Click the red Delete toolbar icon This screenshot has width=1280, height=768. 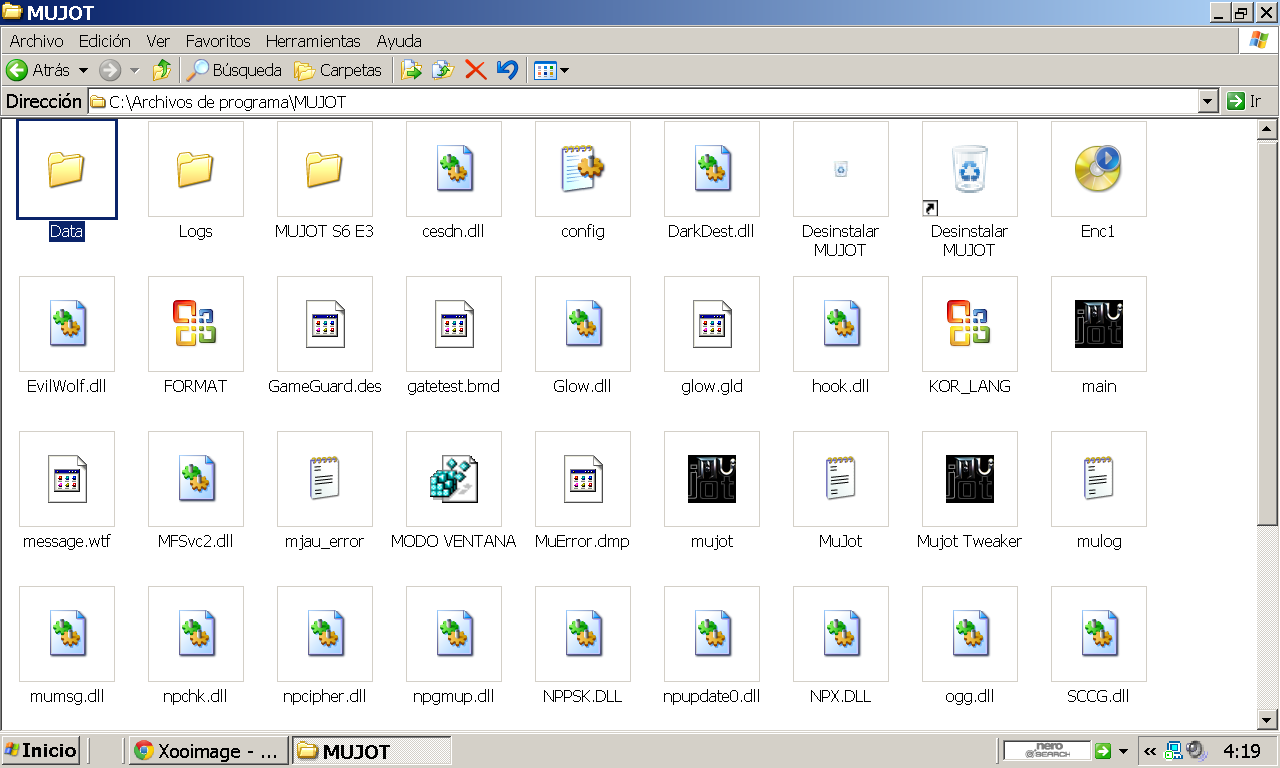(x=476, y=70)
